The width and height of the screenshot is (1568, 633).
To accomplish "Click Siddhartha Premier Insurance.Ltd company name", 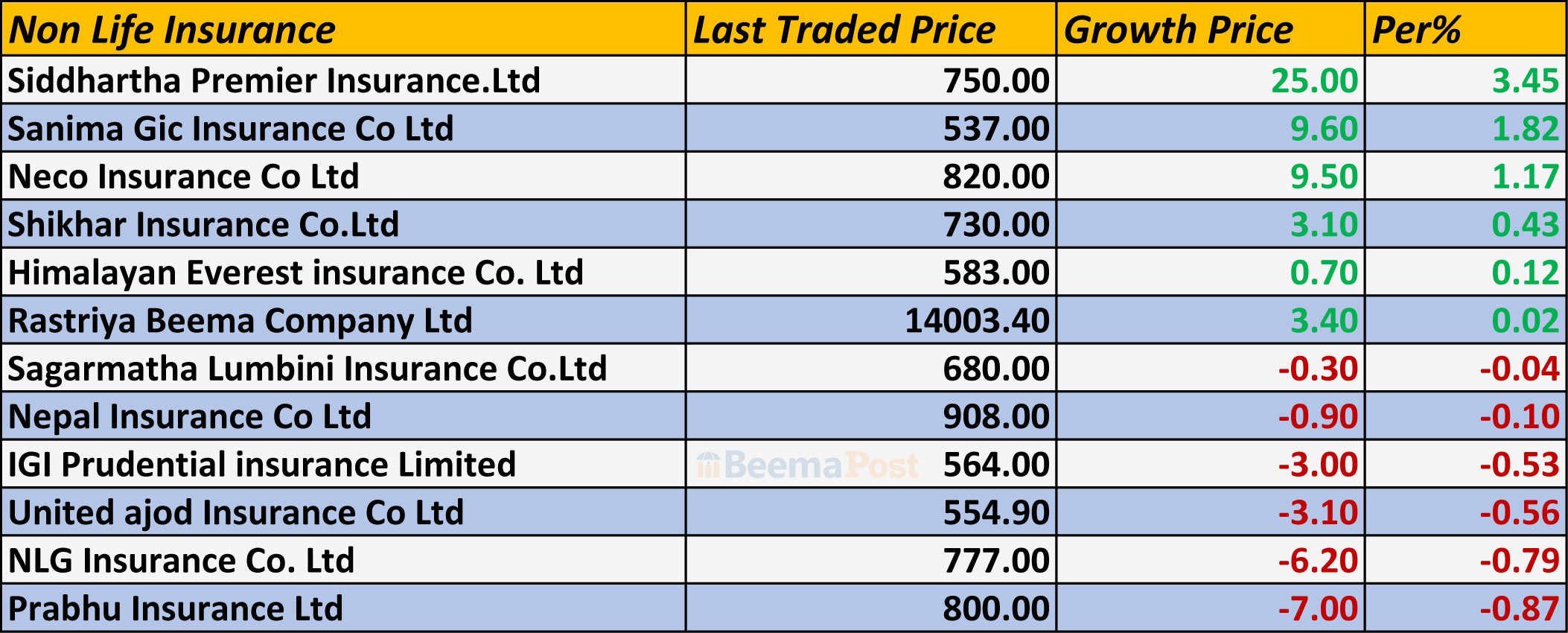I will tap(274, 80).
